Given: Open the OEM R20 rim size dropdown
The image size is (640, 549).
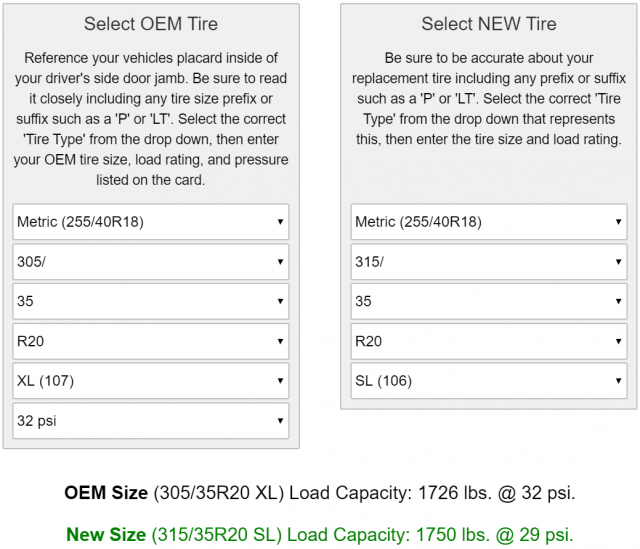Looking at the screenshot, I should click(151, 341).
